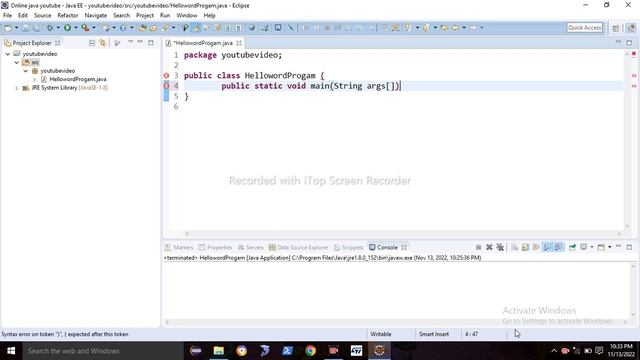Screen dimensions: 640x360
Task: Expand the HellowordProgam.java tree node
Action: pyautogui.click(x=35, y=79)
